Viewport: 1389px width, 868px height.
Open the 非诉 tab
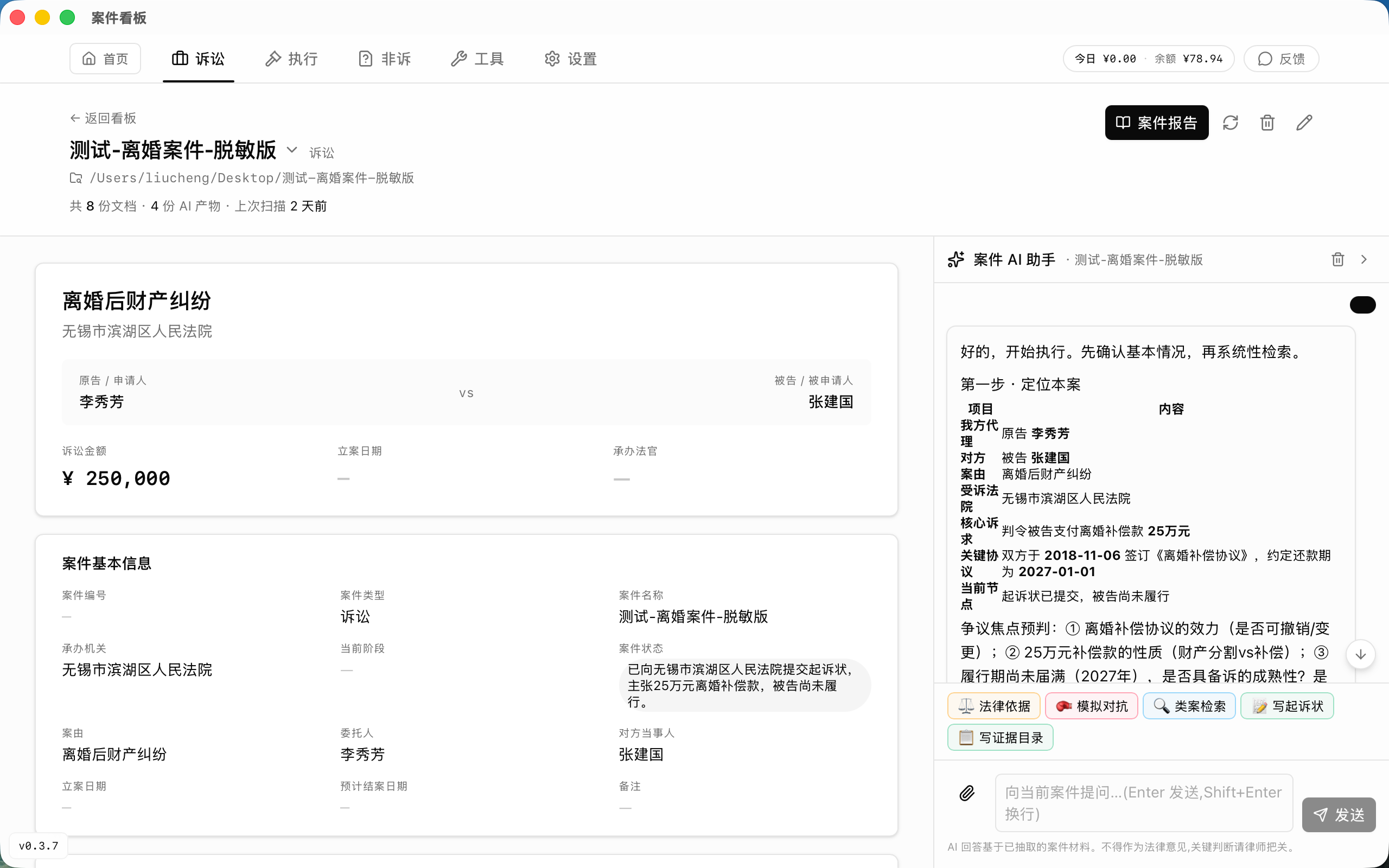(x=384, y=59)
